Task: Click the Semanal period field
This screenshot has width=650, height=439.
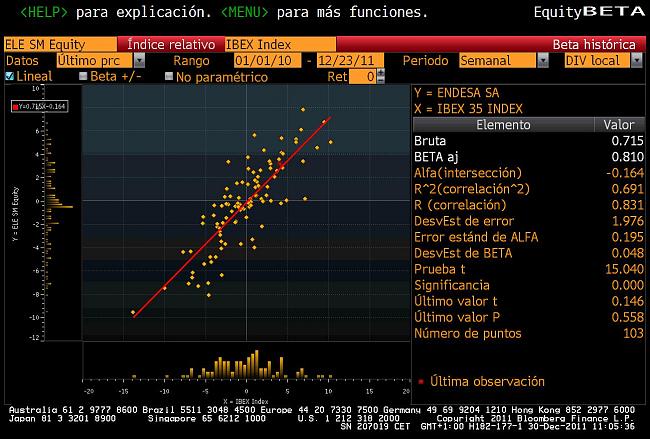Action: point(498,61)
